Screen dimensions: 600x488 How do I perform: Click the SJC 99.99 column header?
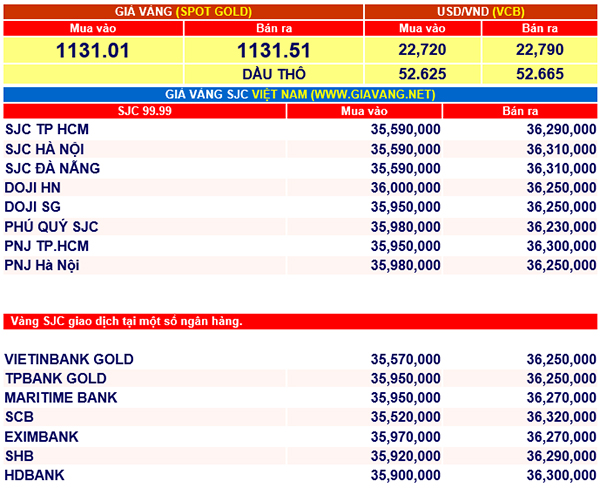pos(145,111)
